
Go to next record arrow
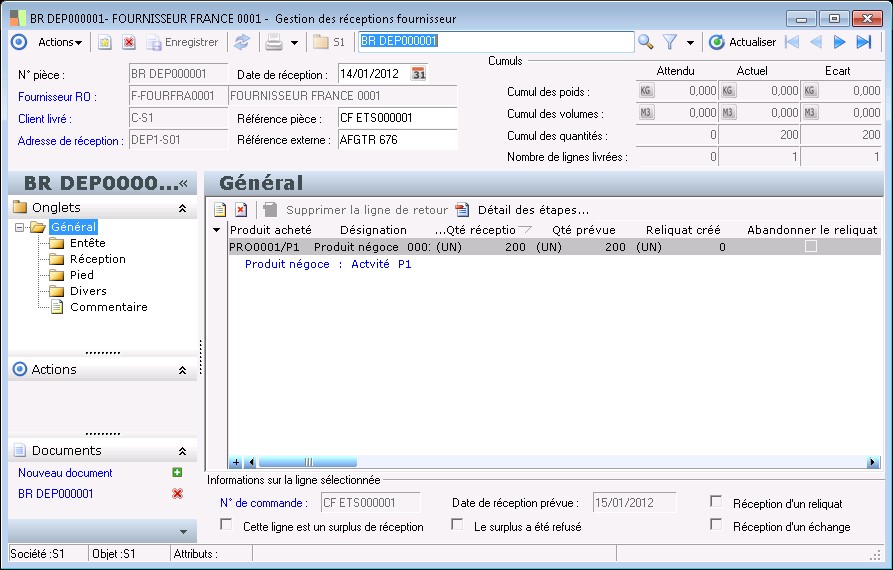point(839,42)
